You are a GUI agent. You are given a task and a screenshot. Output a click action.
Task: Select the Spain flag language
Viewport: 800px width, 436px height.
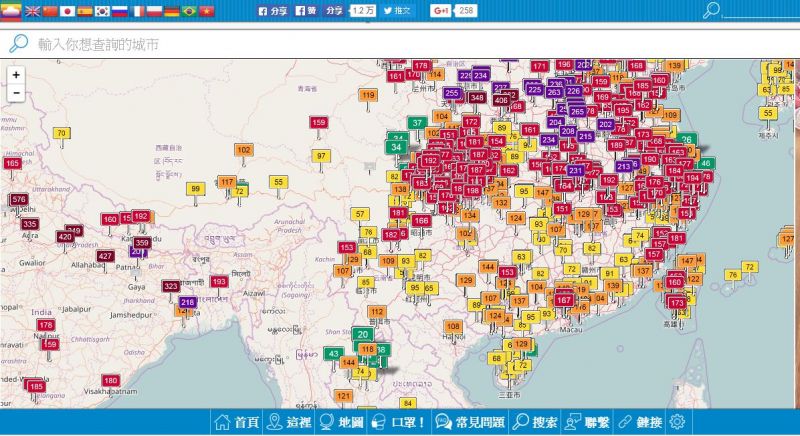[x=85, y=11]
